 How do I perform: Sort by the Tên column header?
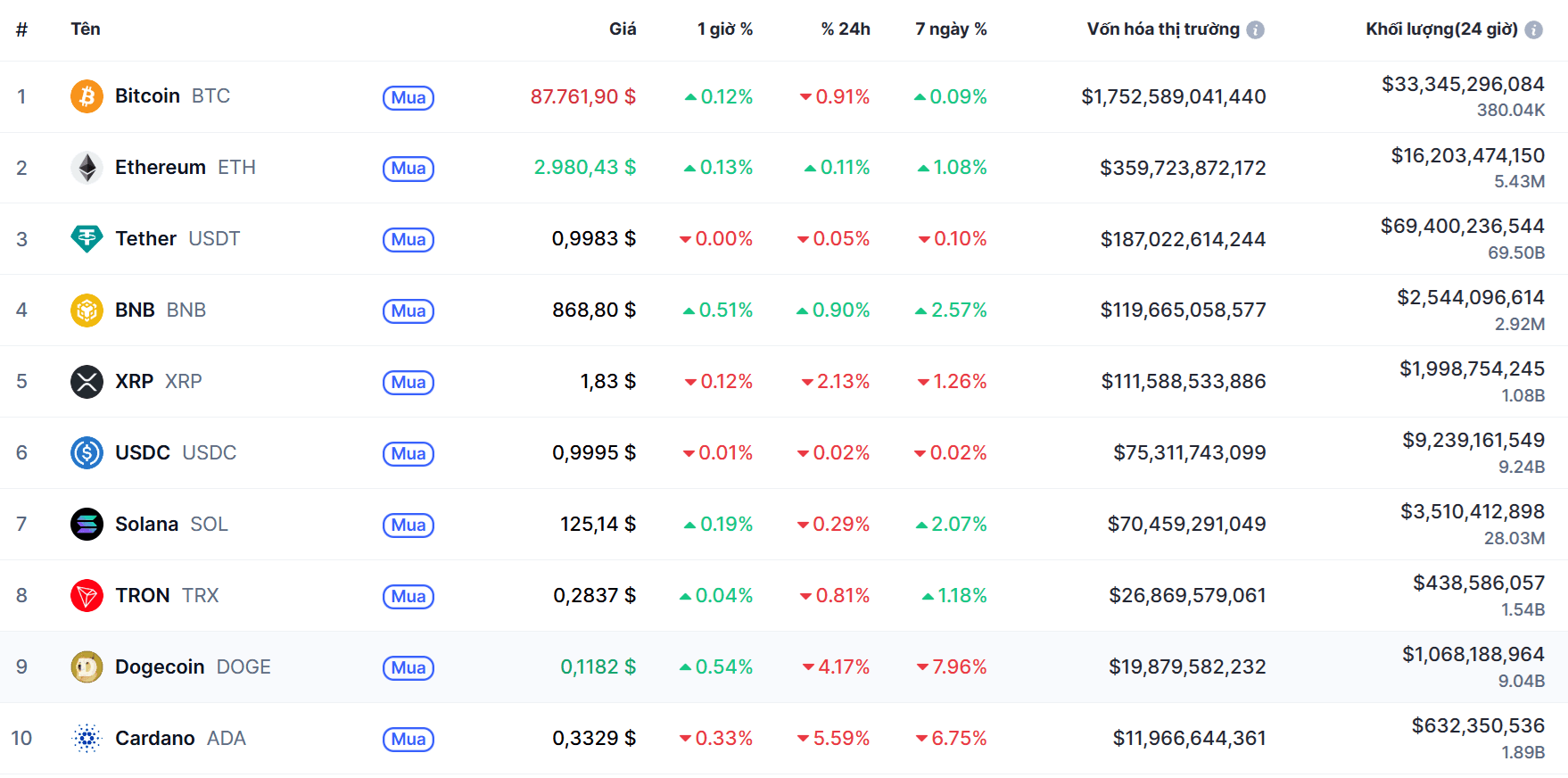point(86,29)
